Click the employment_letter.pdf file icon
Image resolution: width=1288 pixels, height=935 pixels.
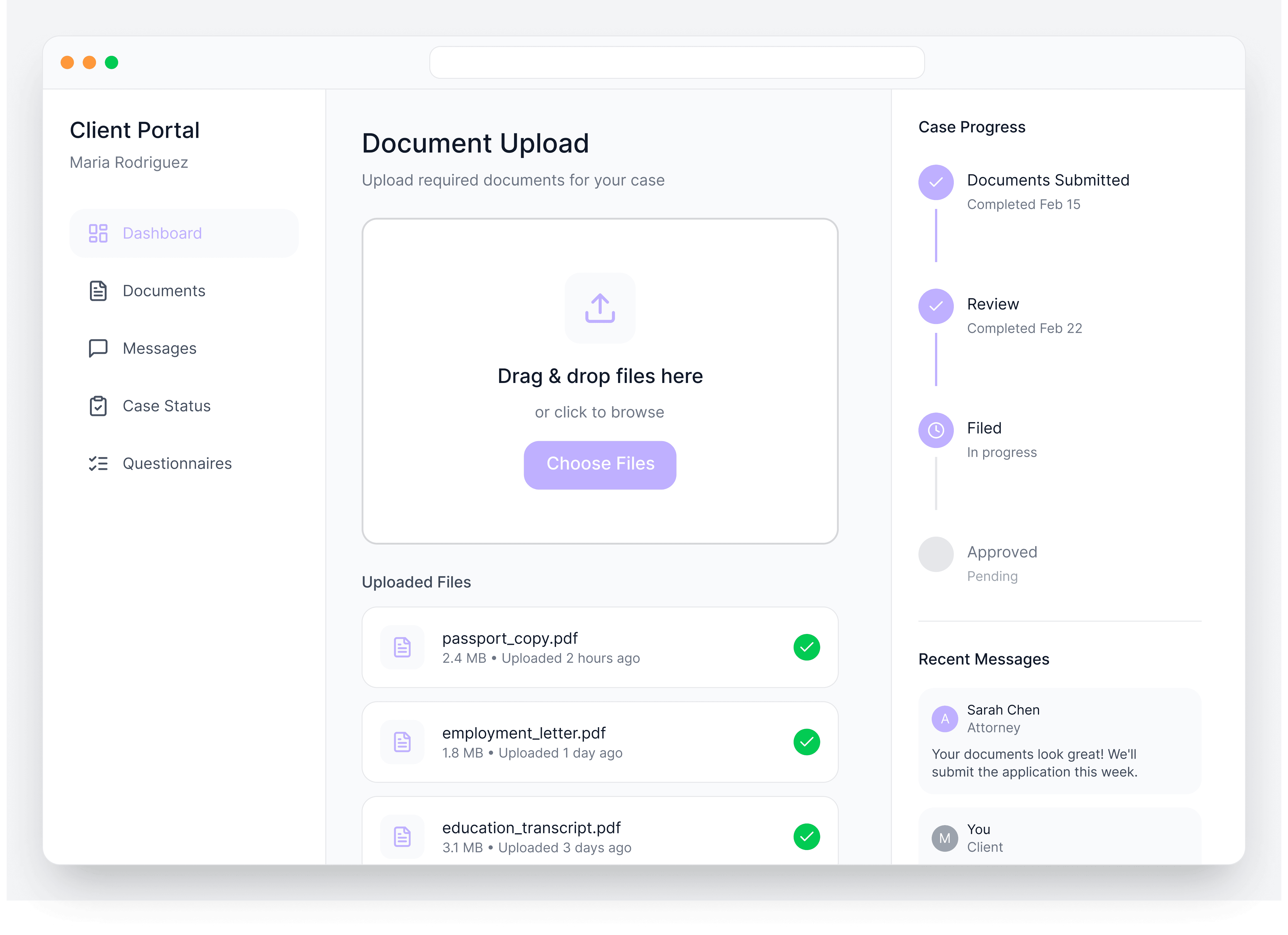[x=402, y=742]
